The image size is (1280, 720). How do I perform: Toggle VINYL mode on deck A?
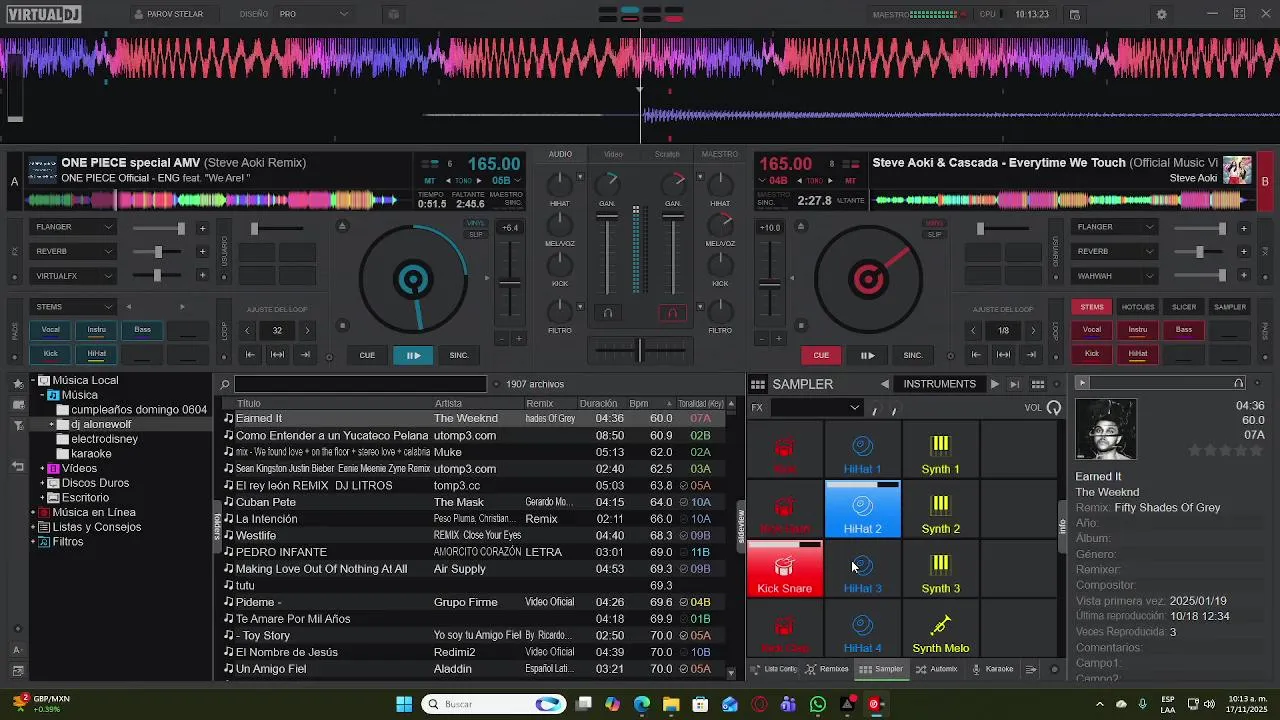click(x=476, y=224)
